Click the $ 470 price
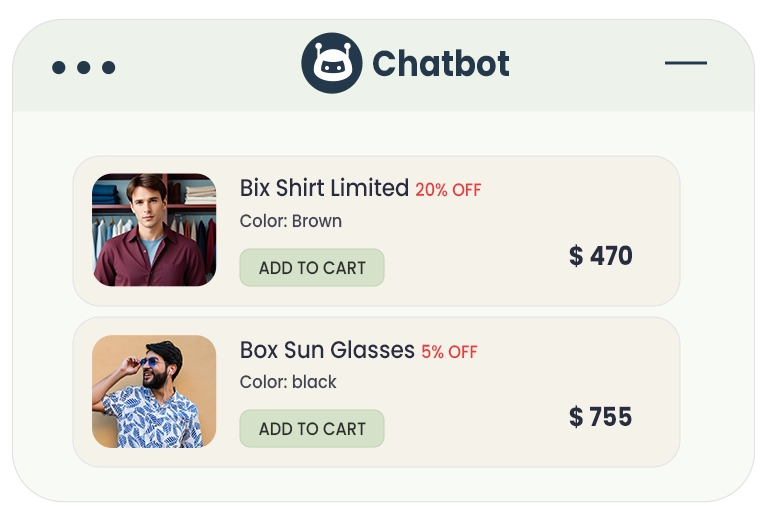The height and width of the screenshot is (528, 768). pos(601,256)
